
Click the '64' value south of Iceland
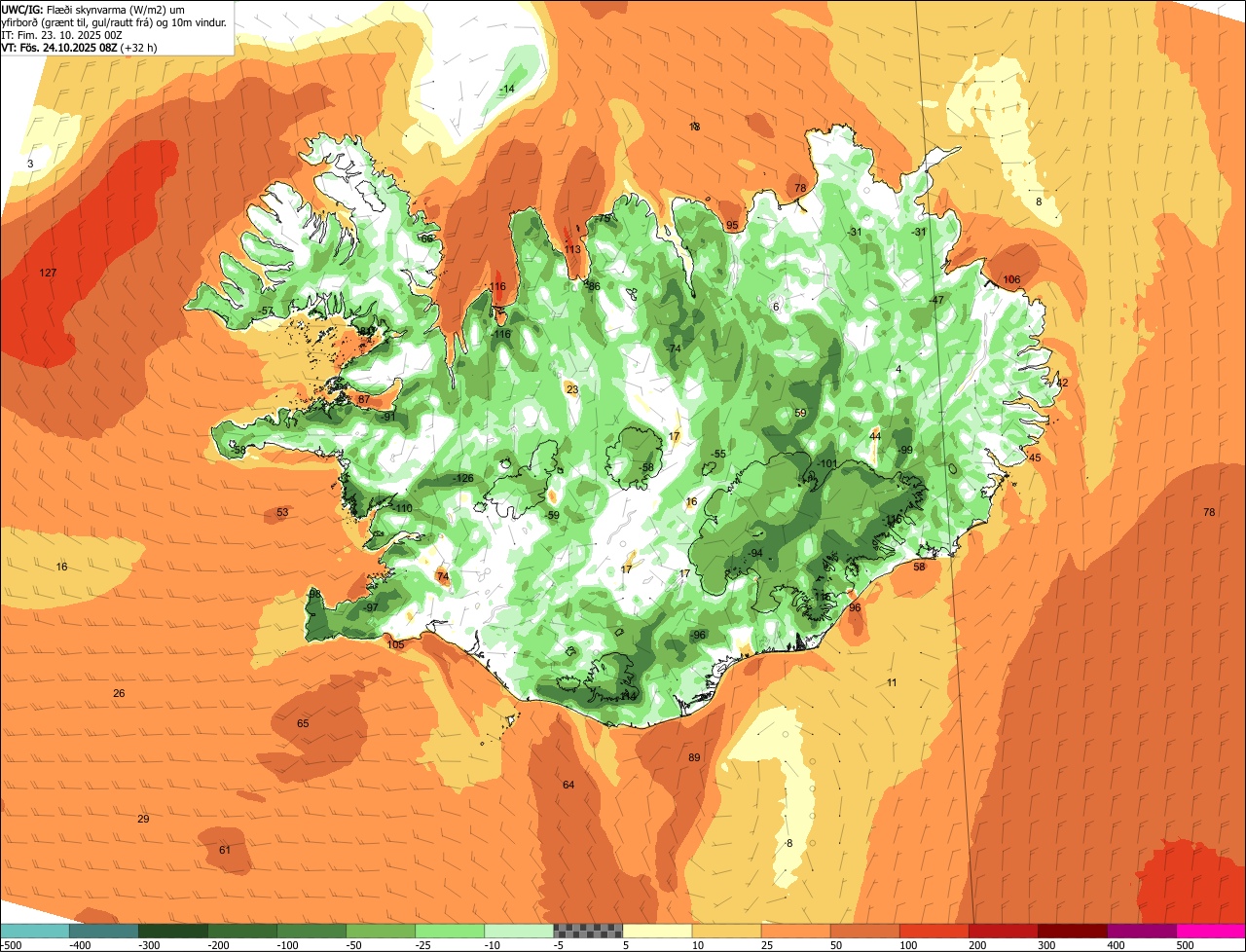[568, 785]
